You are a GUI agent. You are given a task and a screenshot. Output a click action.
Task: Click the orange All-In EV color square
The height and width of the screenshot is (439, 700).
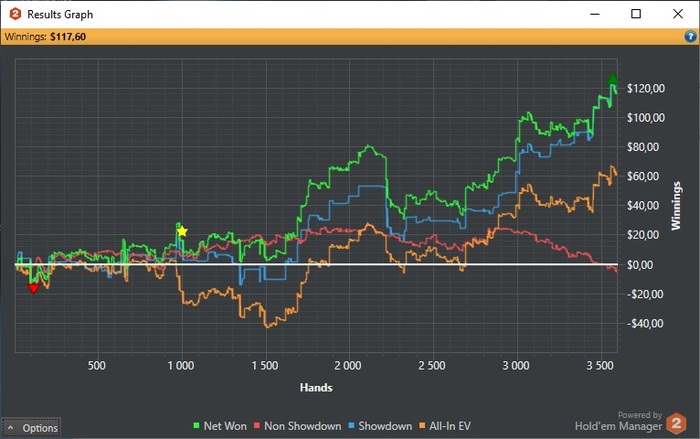pyautogui.click(x=422, y=426)
